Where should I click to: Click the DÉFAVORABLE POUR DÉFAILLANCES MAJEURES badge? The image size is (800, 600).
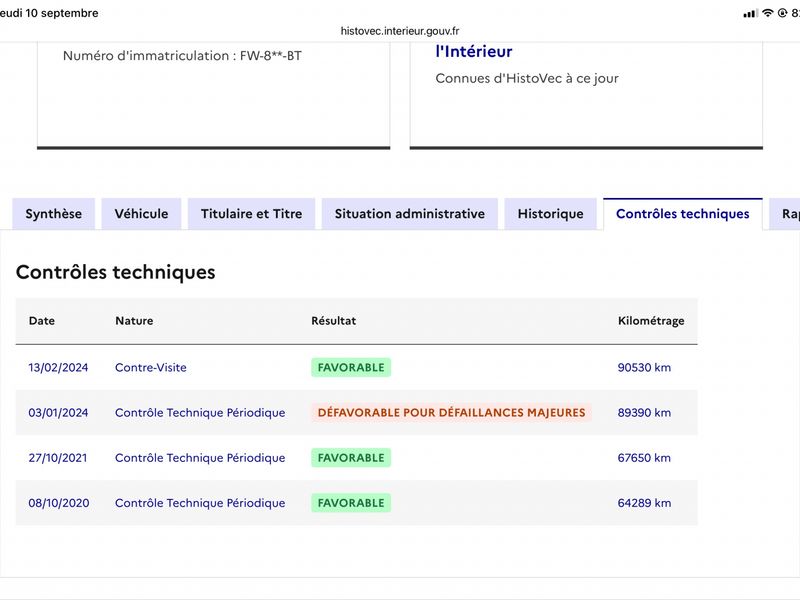452,412
